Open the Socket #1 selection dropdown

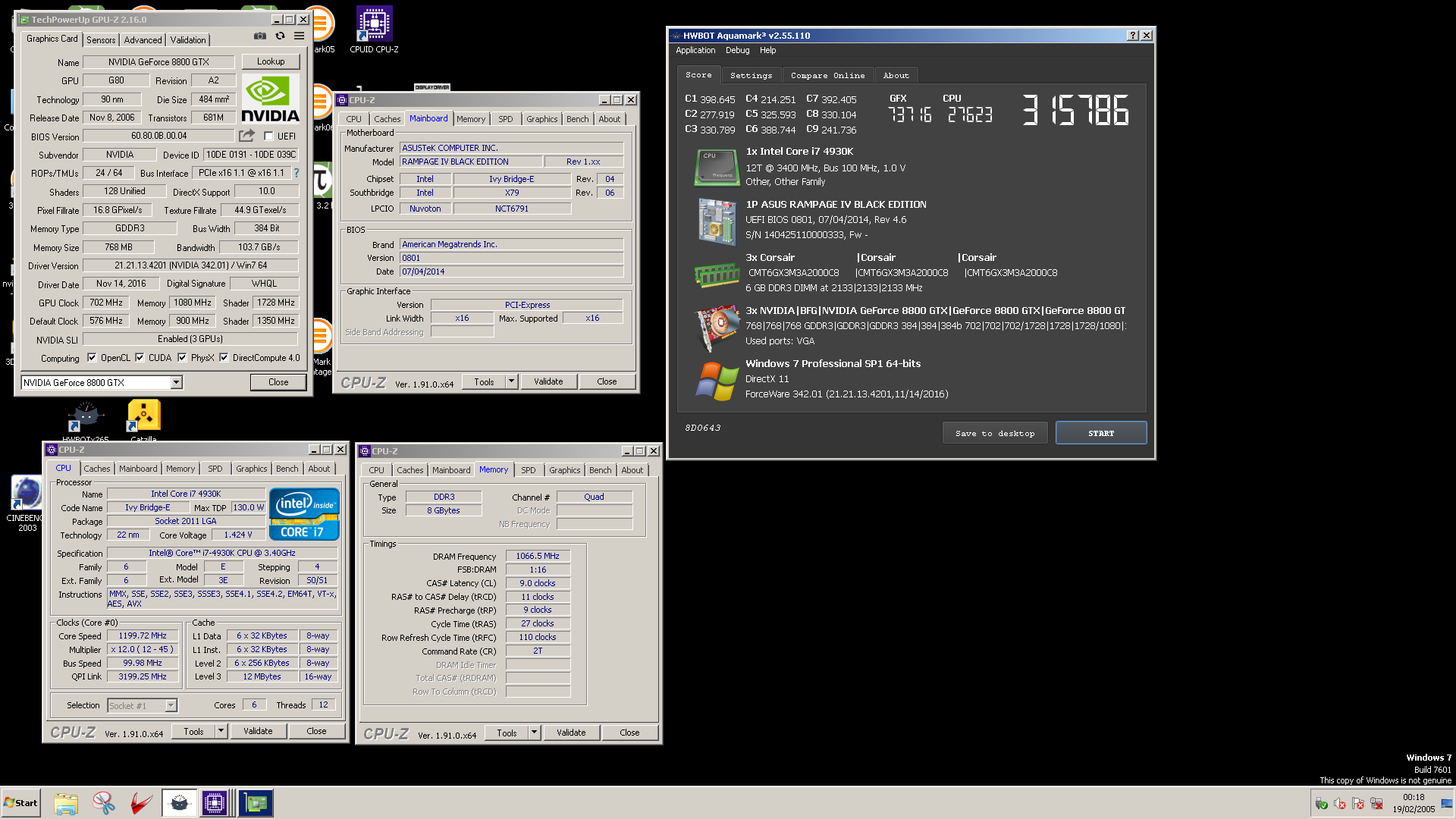pyautogui.click(x=171, y=706)
